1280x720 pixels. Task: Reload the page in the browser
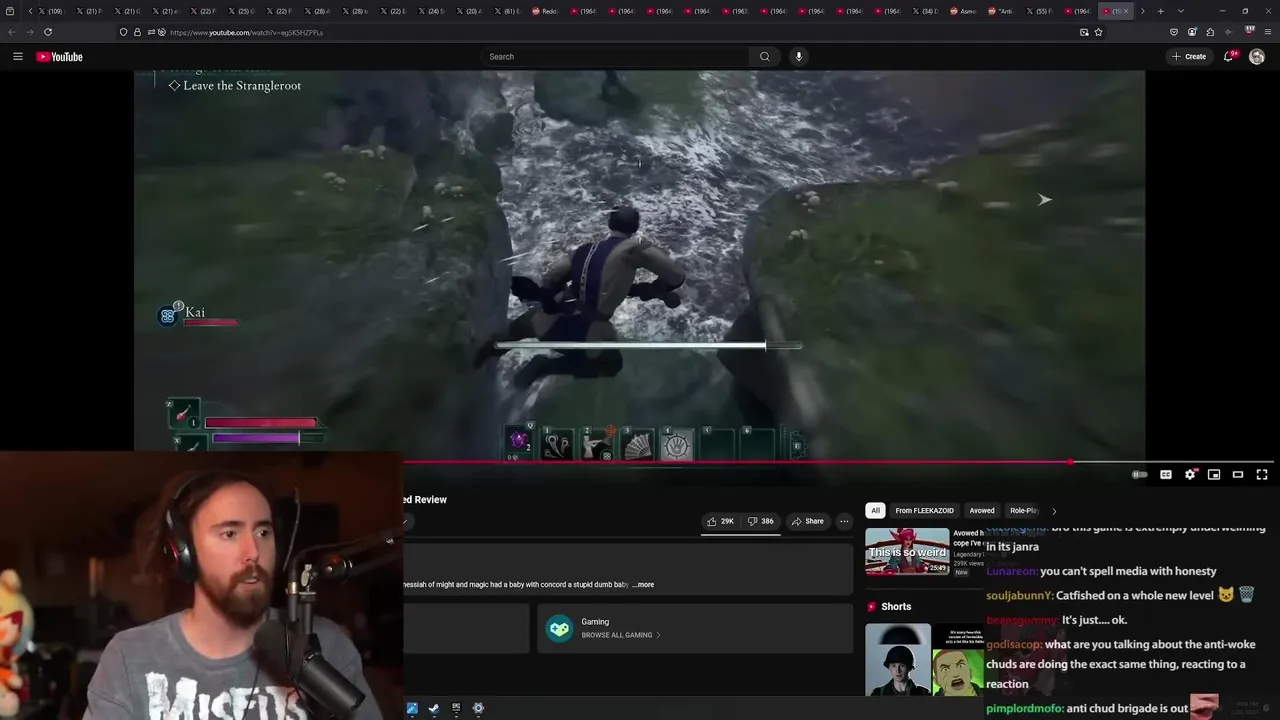(47, 32)
